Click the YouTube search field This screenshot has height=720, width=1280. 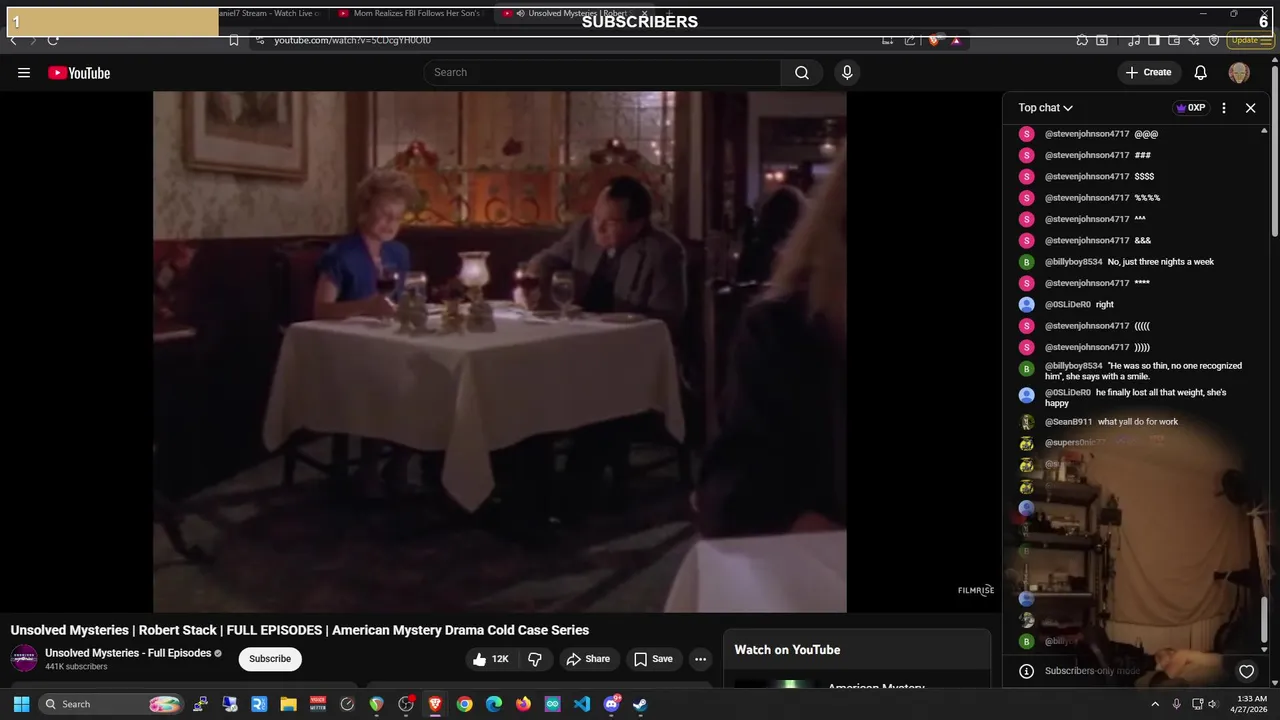602,72
